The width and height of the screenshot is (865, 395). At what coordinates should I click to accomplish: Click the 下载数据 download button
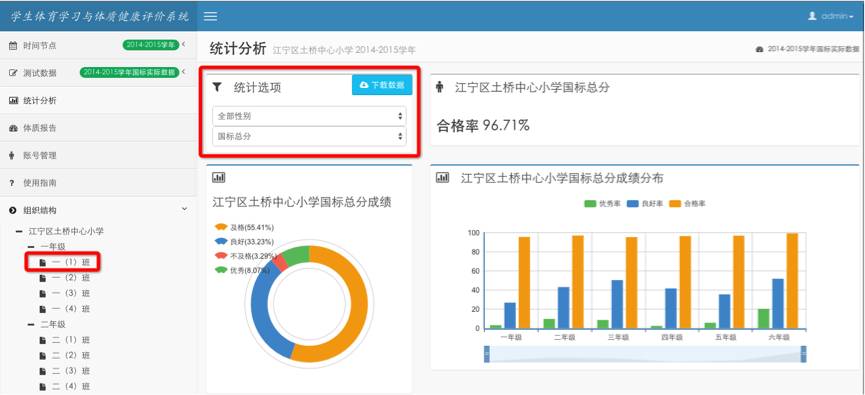(382, 85)
